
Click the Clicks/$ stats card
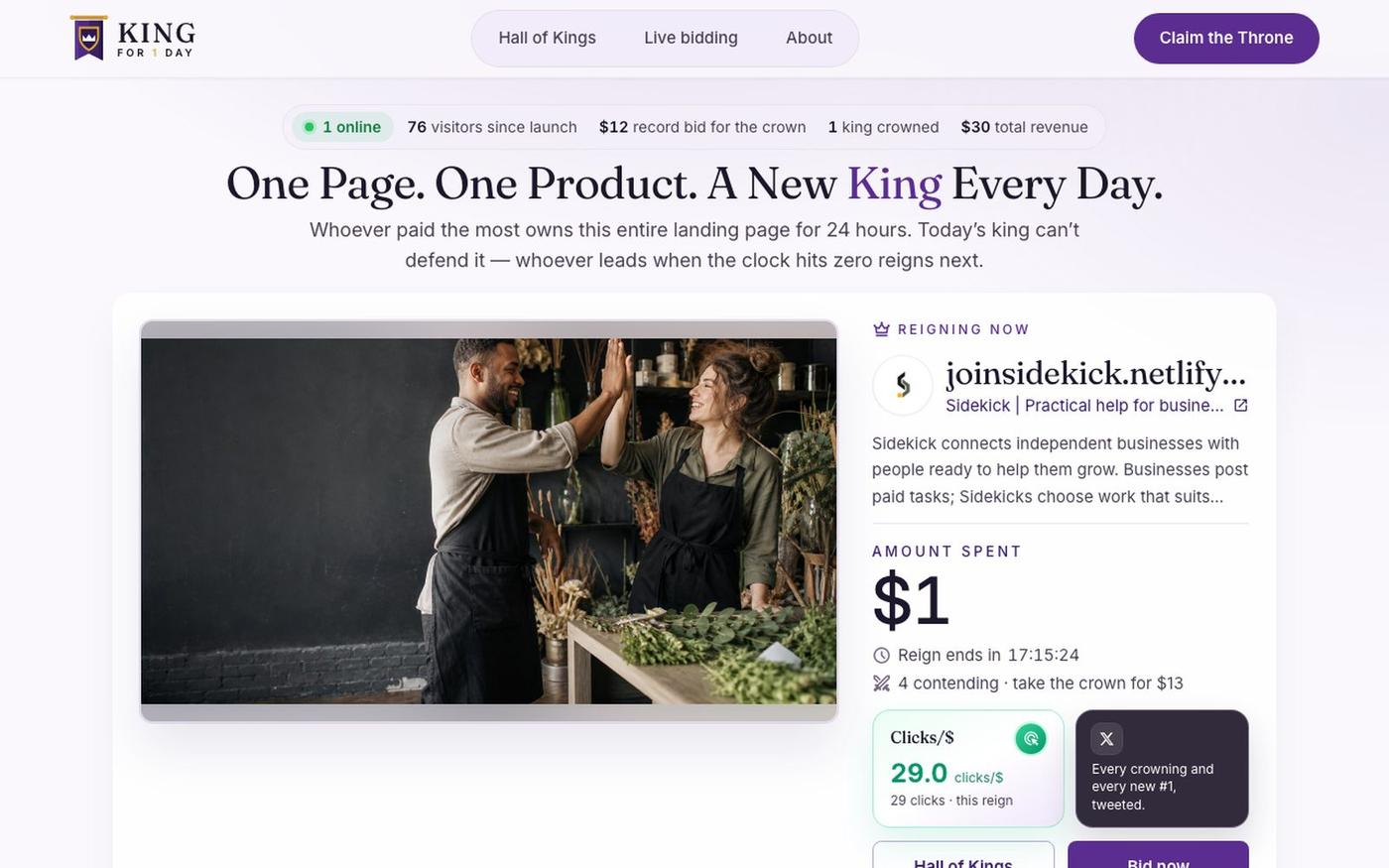click(x=968, y=769)
